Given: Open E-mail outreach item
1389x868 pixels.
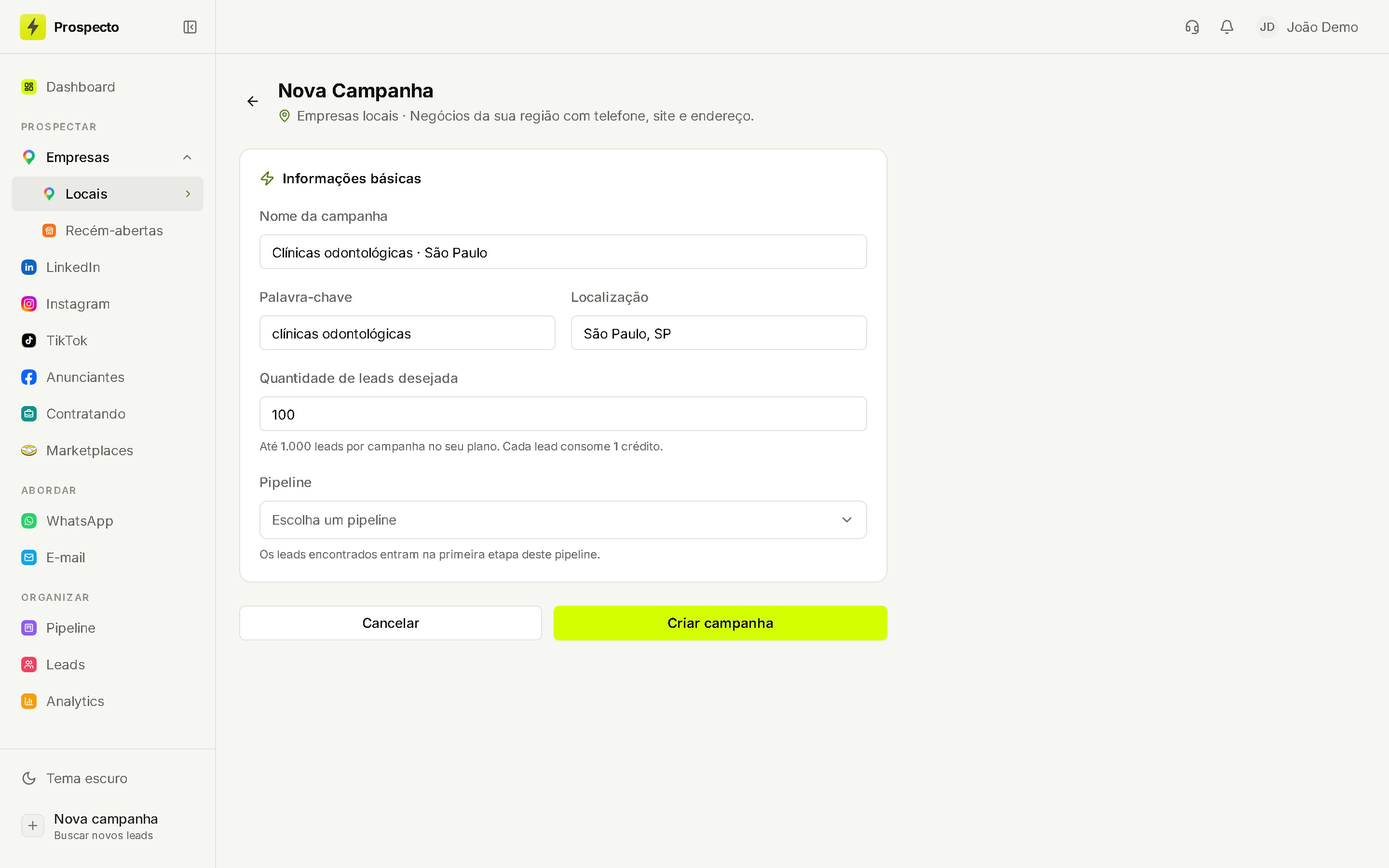Looking at the screenshot, I should point(108,557).
